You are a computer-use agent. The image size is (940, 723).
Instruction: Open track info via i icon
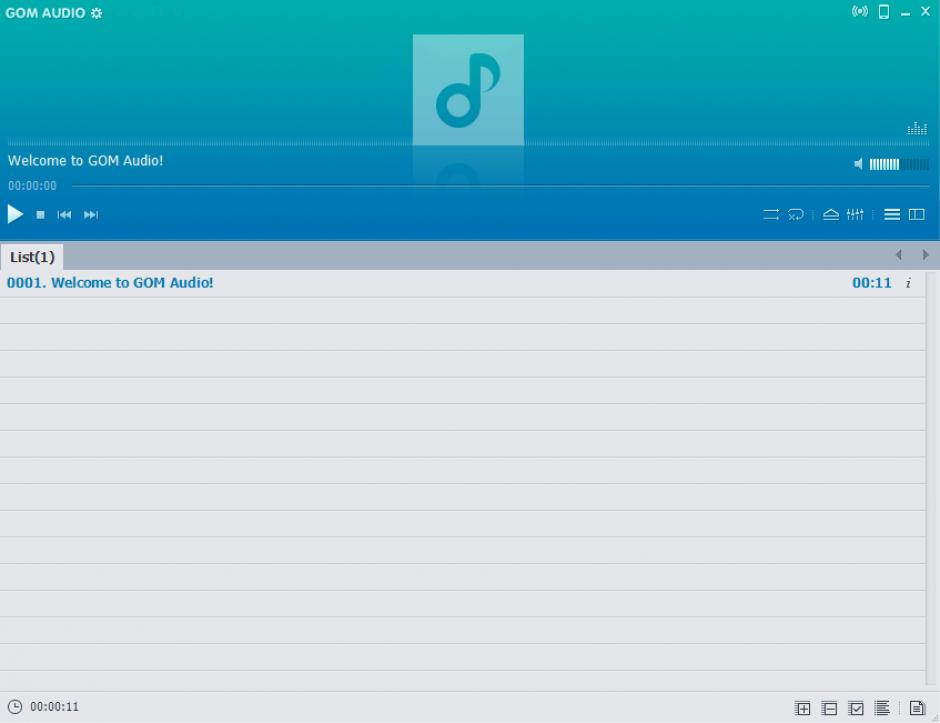point(908,283)
